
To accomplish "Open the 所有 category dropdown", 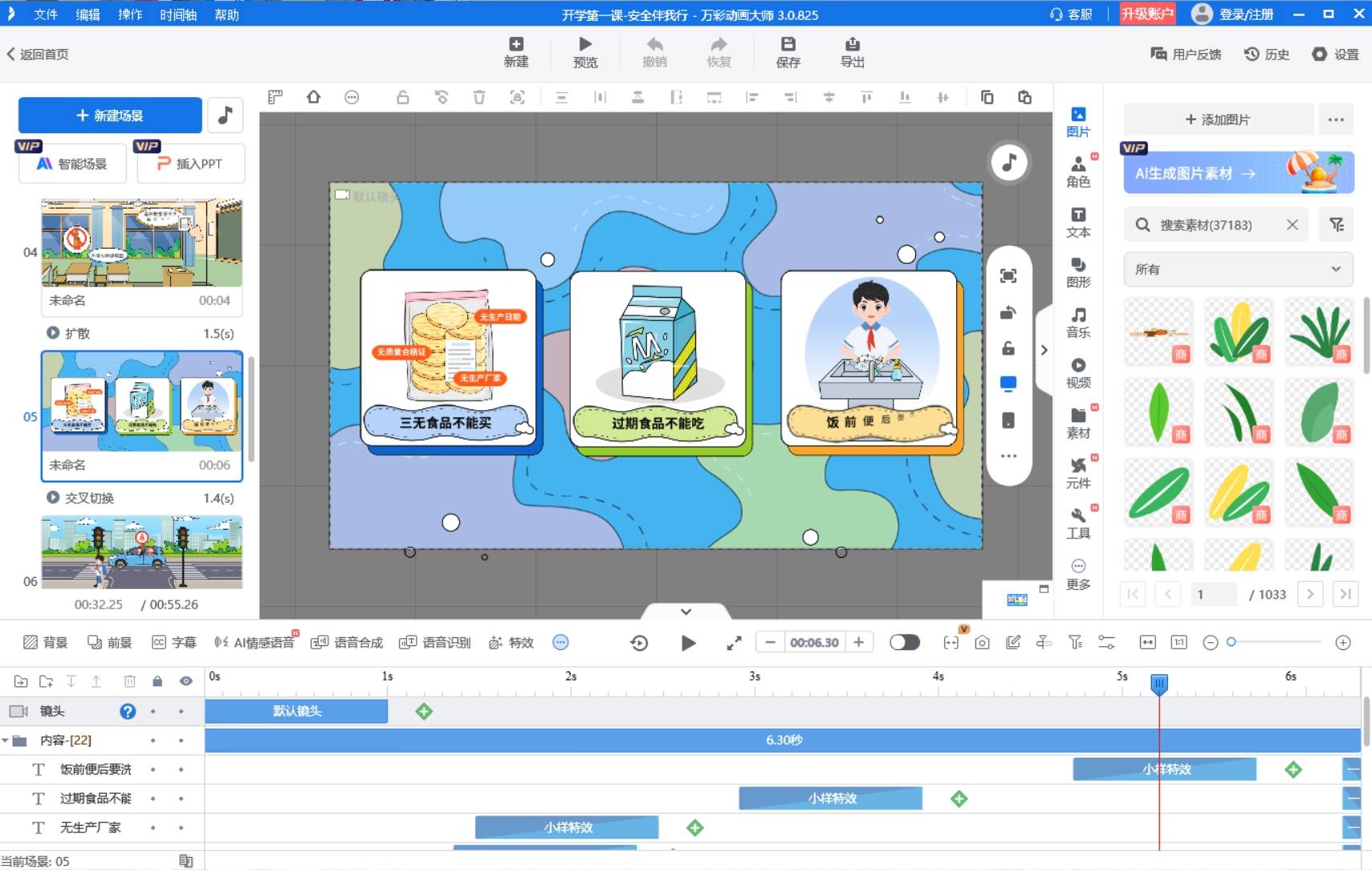I will [x=1237, y=270].
